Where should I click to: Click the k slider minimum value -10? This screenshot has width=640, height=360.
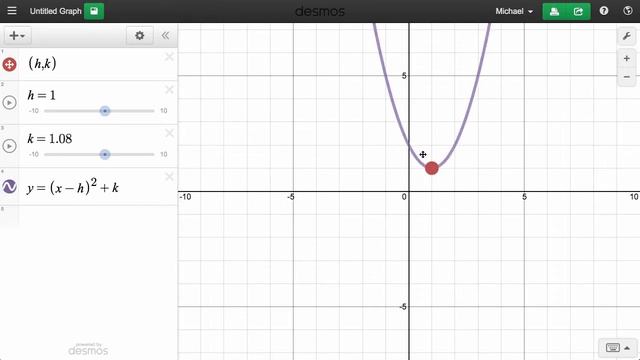34,154
